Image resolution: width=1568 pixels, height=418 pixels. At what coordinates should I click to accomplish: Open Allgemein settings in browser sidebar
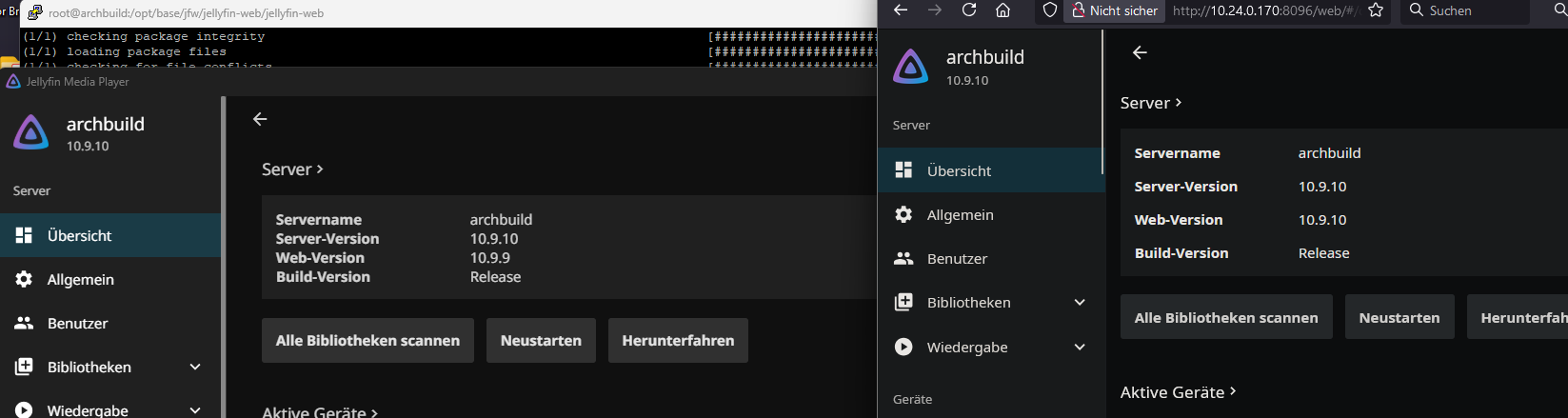(x=960, y=215)
